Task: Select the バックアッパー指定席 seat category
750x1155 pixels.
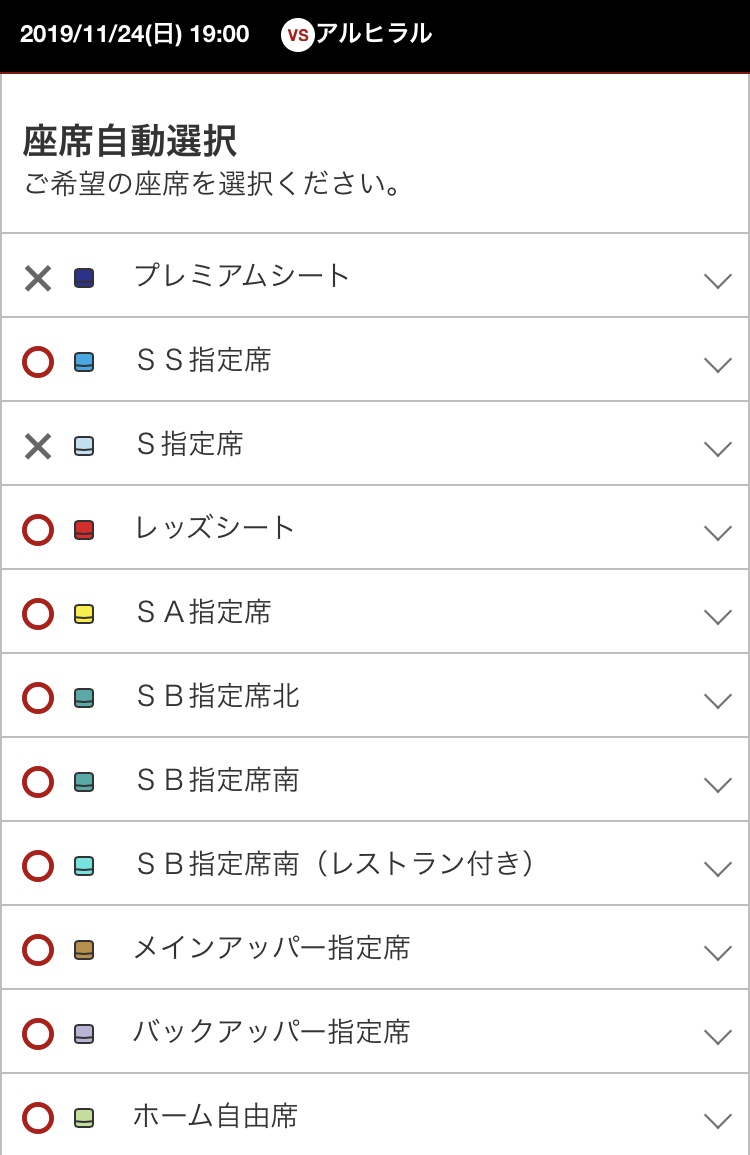Action: [271, 1032]
